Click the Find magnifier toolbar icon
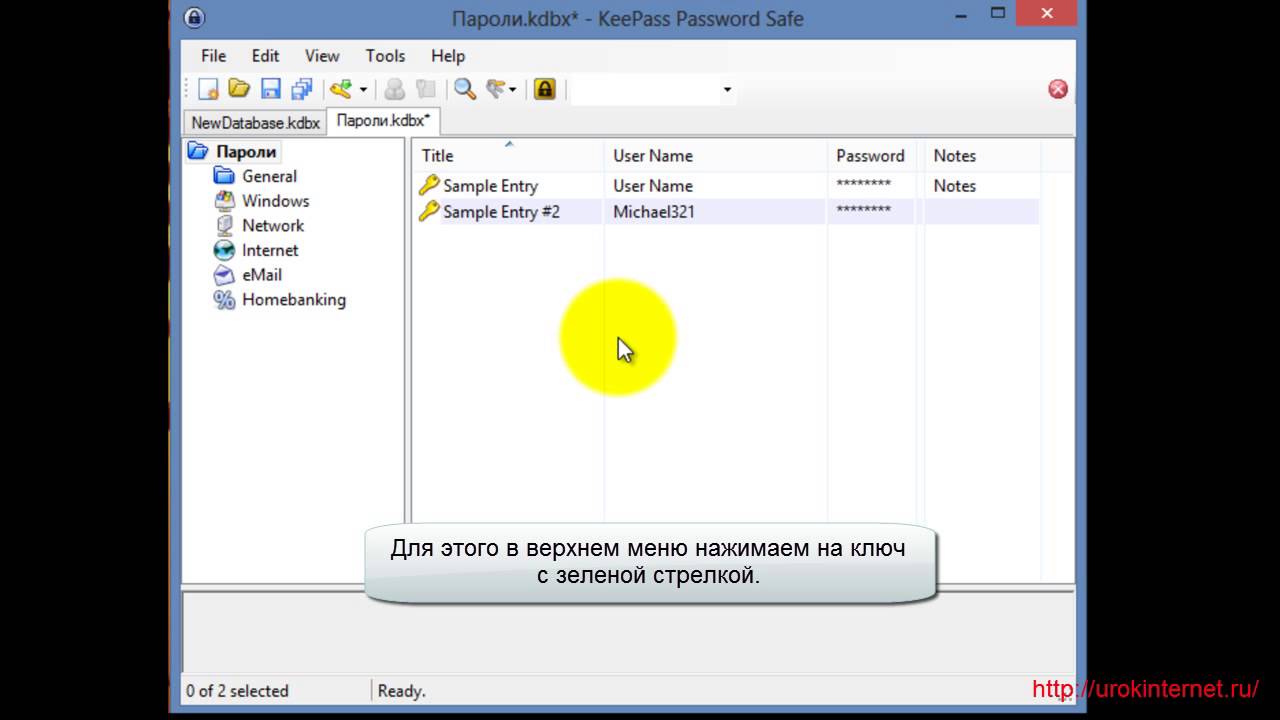The height and width of the screenshot is (720, 1280). coord(465,90)
